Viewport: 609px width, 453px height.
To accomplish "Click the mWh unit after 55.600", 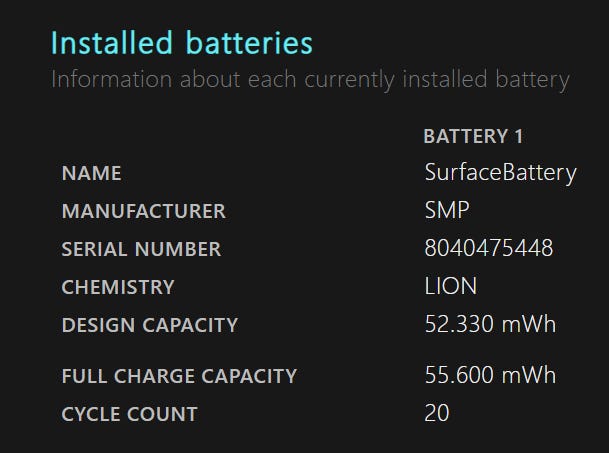I will pyautogui.click(x=529, y=376).
